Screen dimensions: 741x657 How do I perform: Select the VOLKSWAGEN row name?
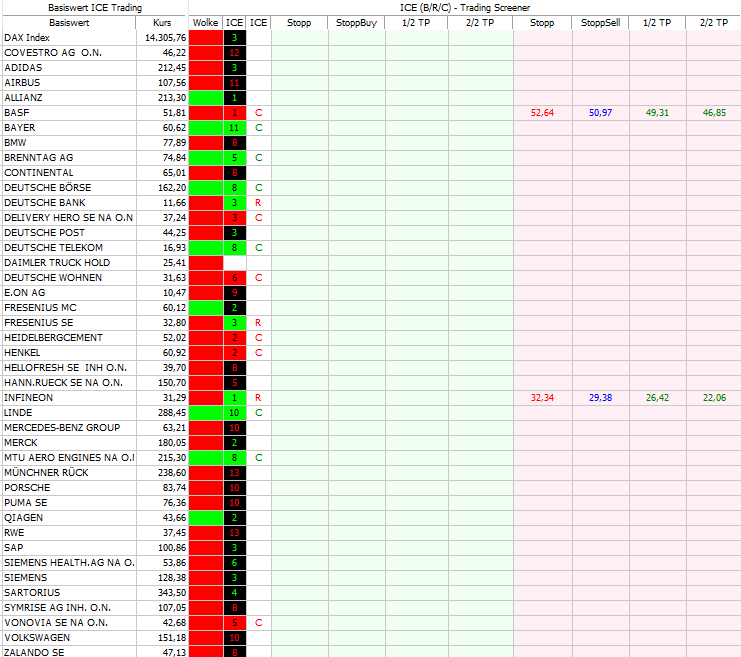point(37,638)
